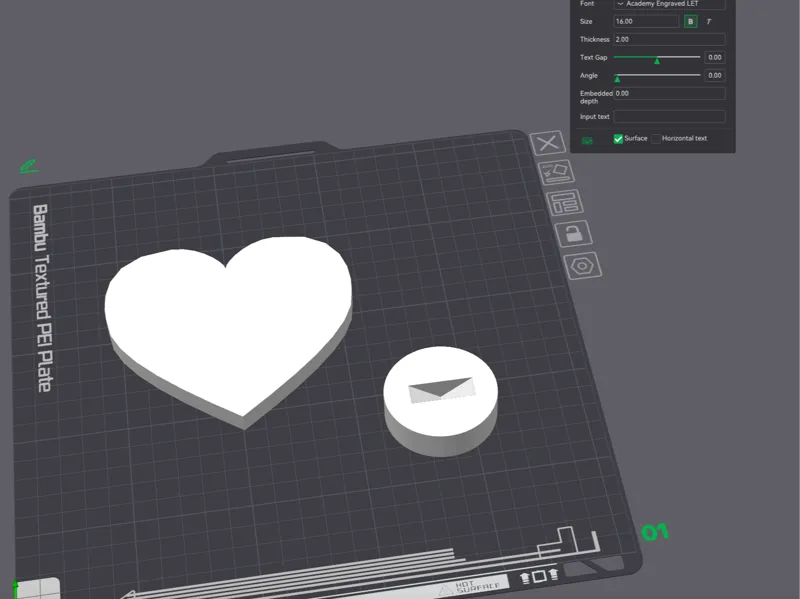The image size is (800, 599).
Task: Click the plate lock padlock icon
Action: click(x=573, y=234)
